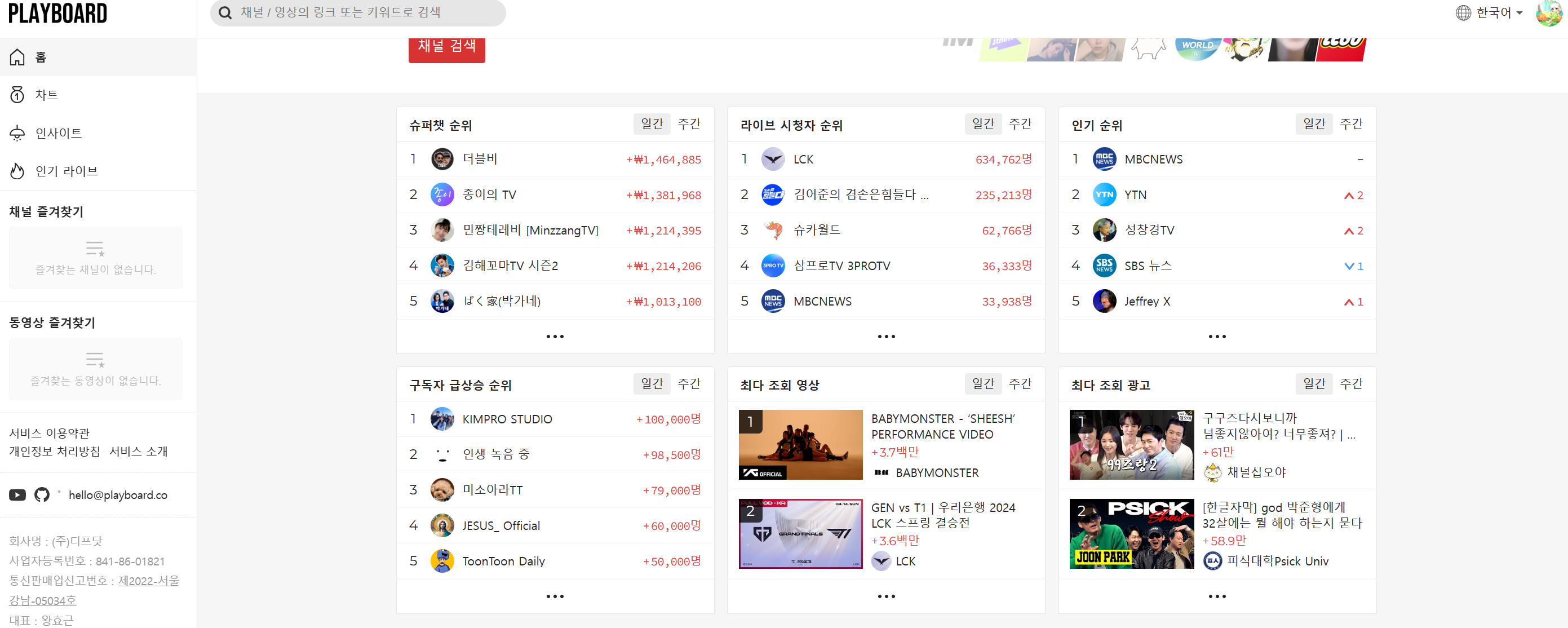Click the SBS 뉴스 channel logo
This screenshot has height=628, width=1568.
[x=1104, y=266]
